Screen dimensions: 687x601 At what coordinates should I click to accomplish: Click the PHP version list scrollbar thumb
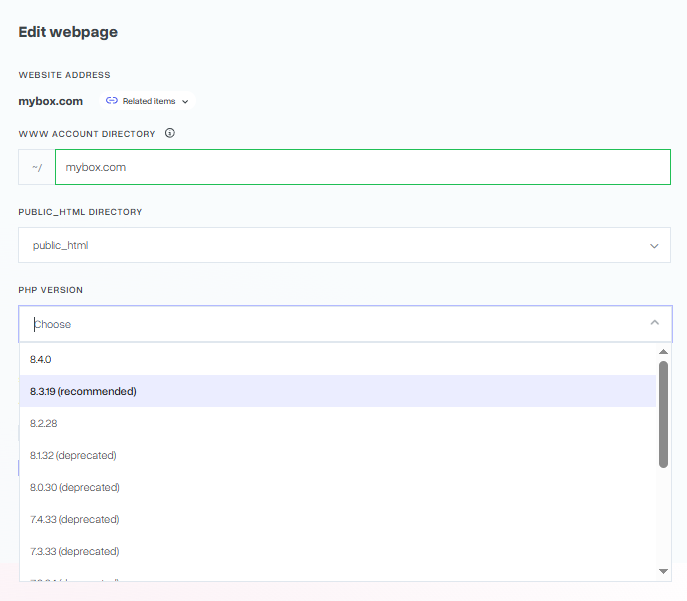(663, 414)
